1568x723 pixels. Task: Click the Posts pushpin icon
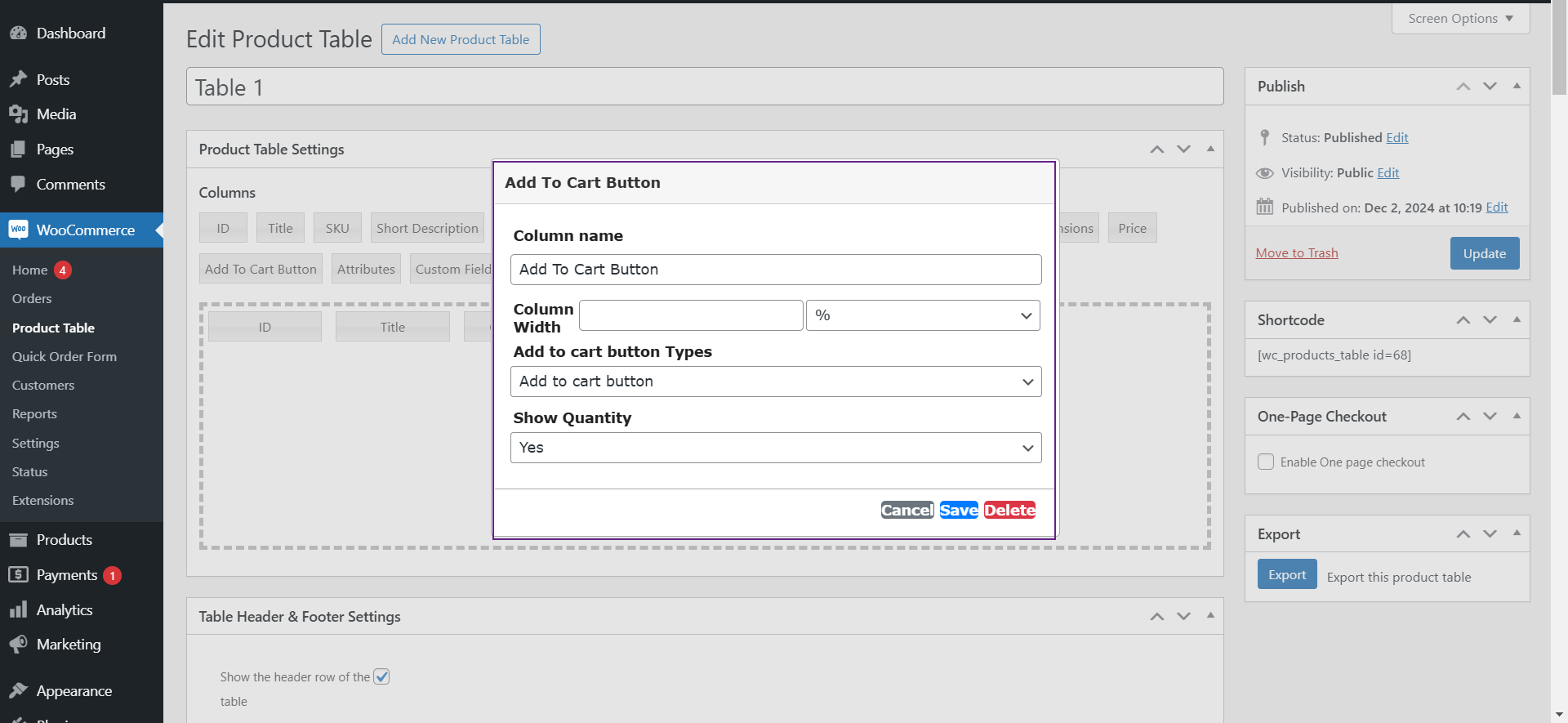(x=18, y=79)
